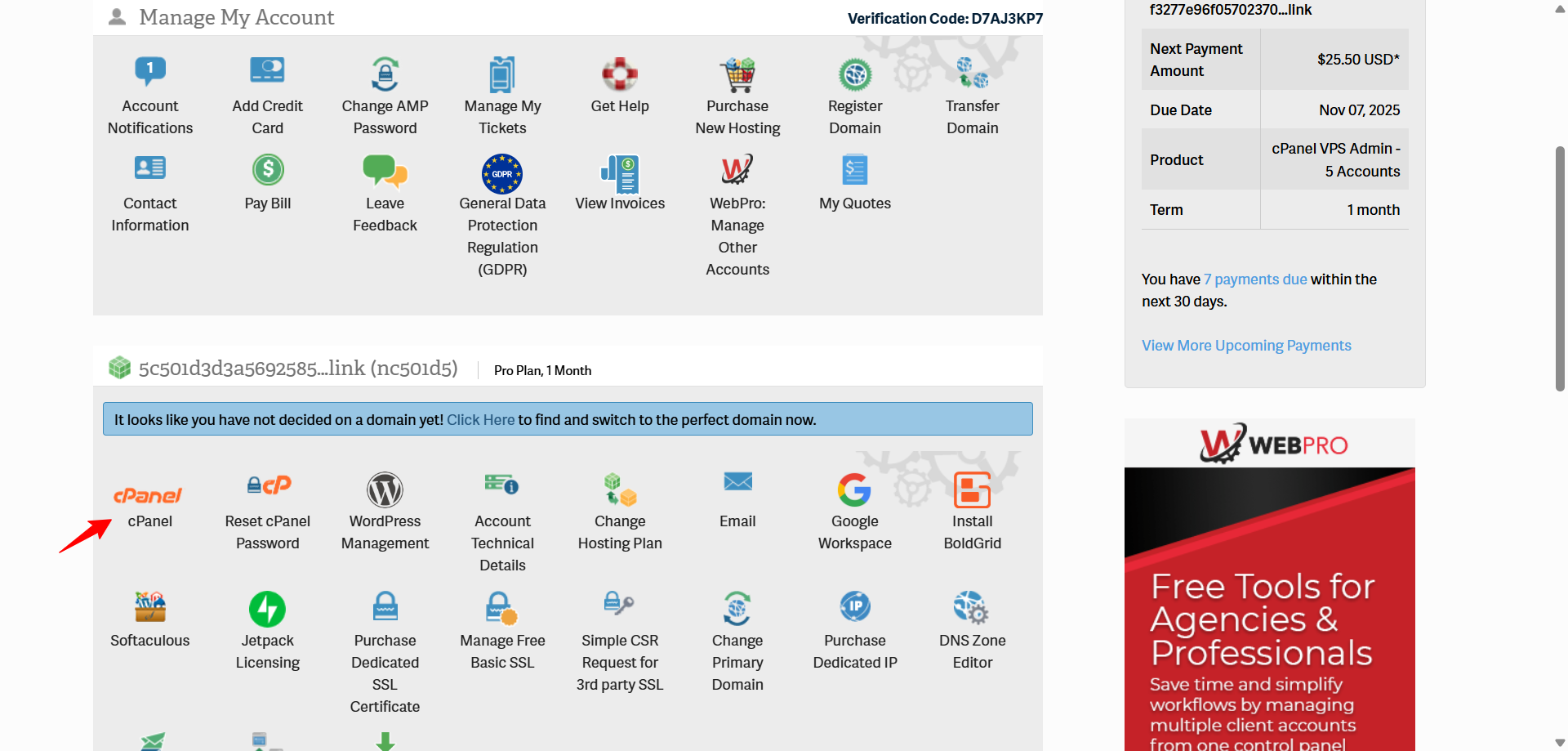The height and width of the screenshot is (751, 1568).
Task: Click Reset cPanel Password icon
Action: click(x=269, y=485)
